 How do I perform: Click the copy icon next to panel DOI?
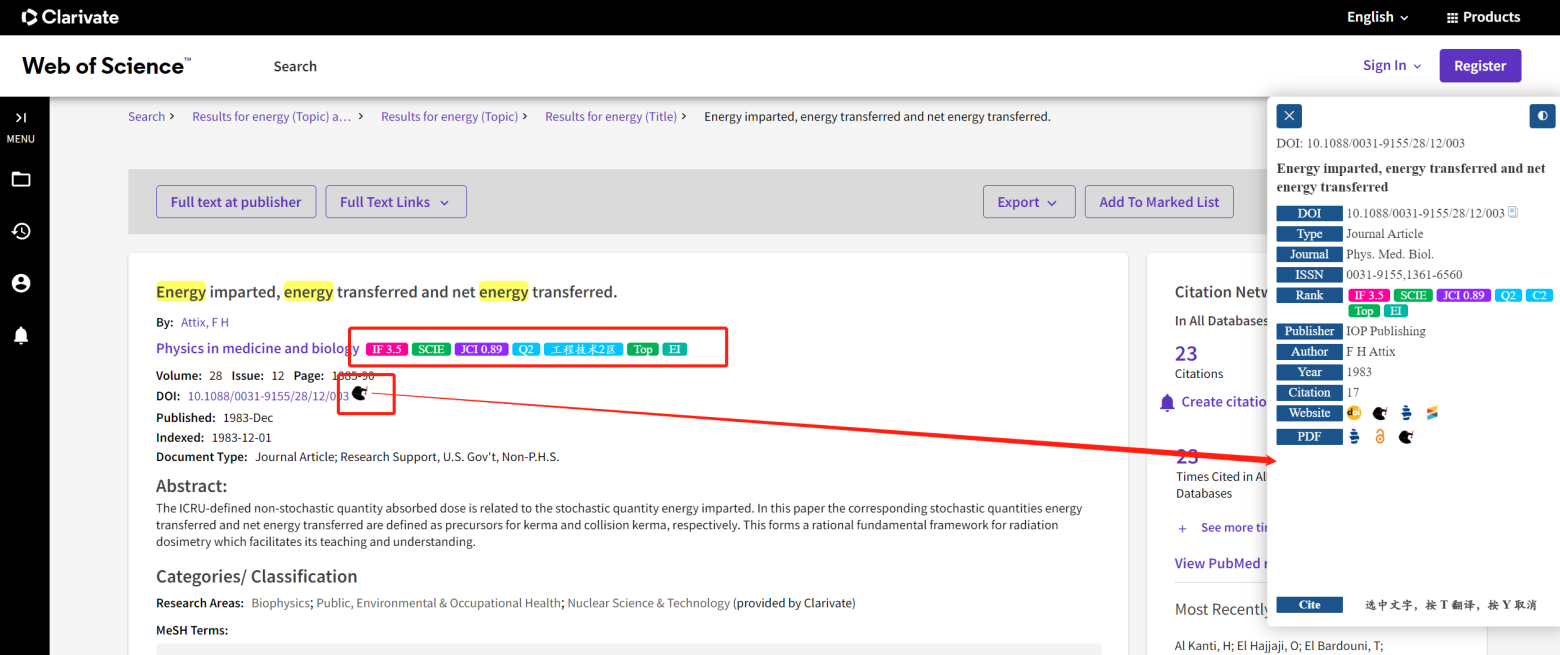point(1513,212)
